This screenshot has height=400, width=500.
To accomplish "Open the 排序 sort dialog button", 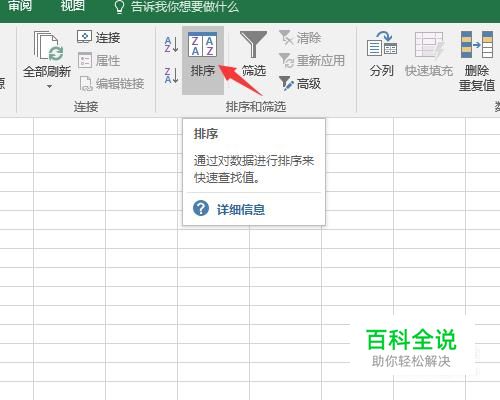I will point(203,60).
